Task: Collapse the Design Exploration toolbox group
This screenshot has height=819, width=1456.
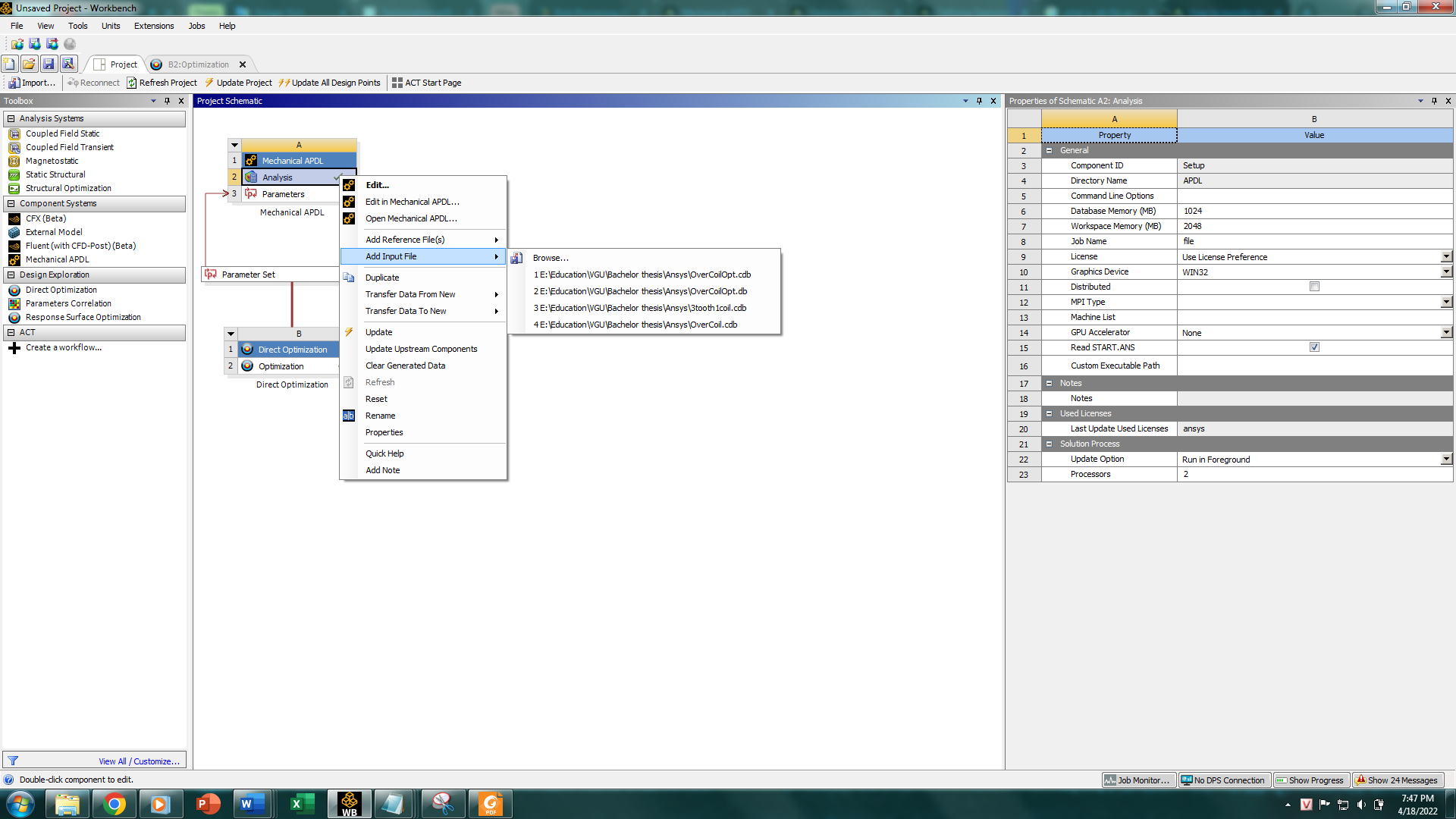Action: coord(11,275)
